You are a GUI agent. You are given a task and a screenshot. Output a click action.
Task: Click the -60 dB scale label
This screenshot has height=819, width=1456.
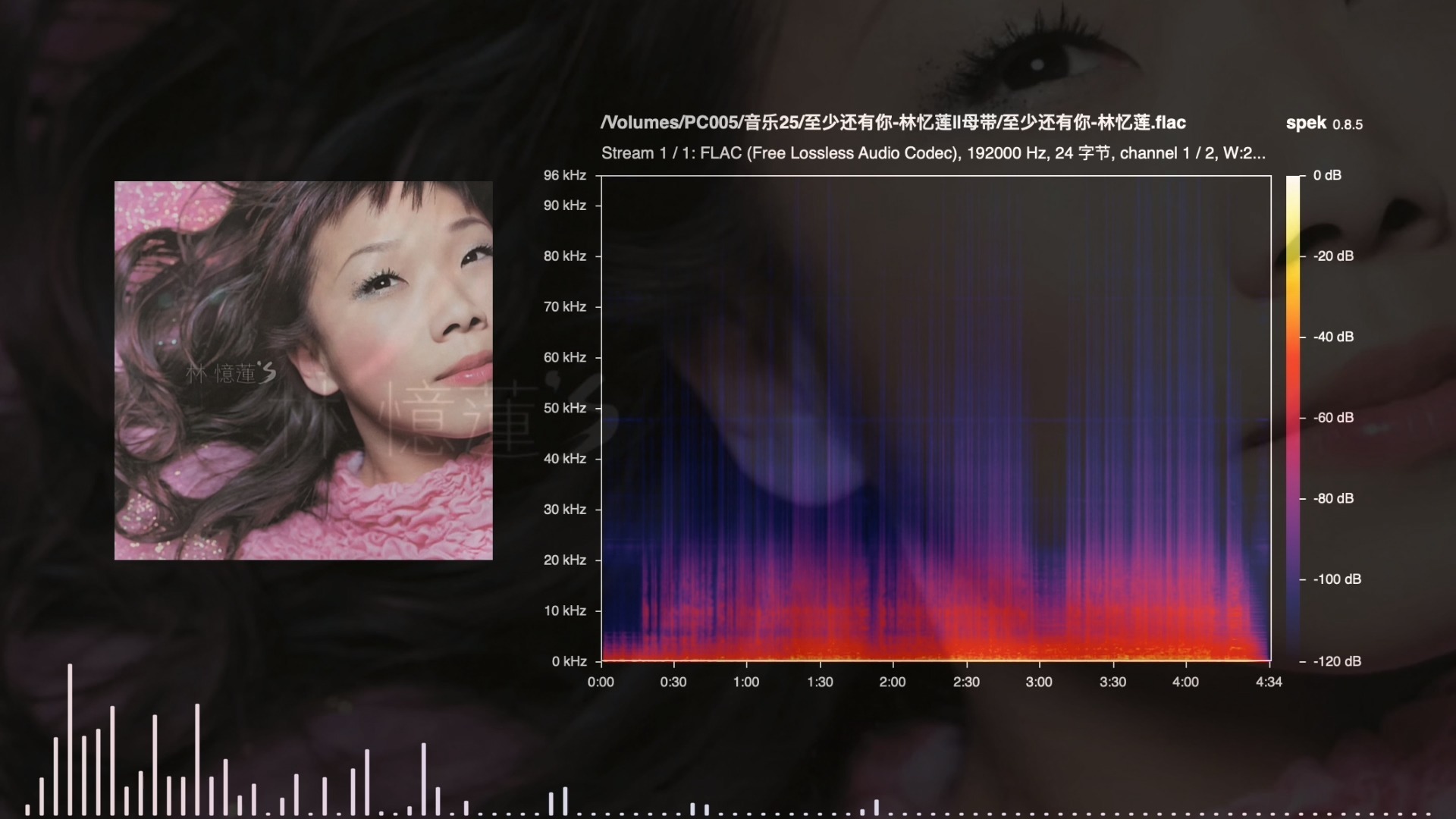coord(1333,418)
